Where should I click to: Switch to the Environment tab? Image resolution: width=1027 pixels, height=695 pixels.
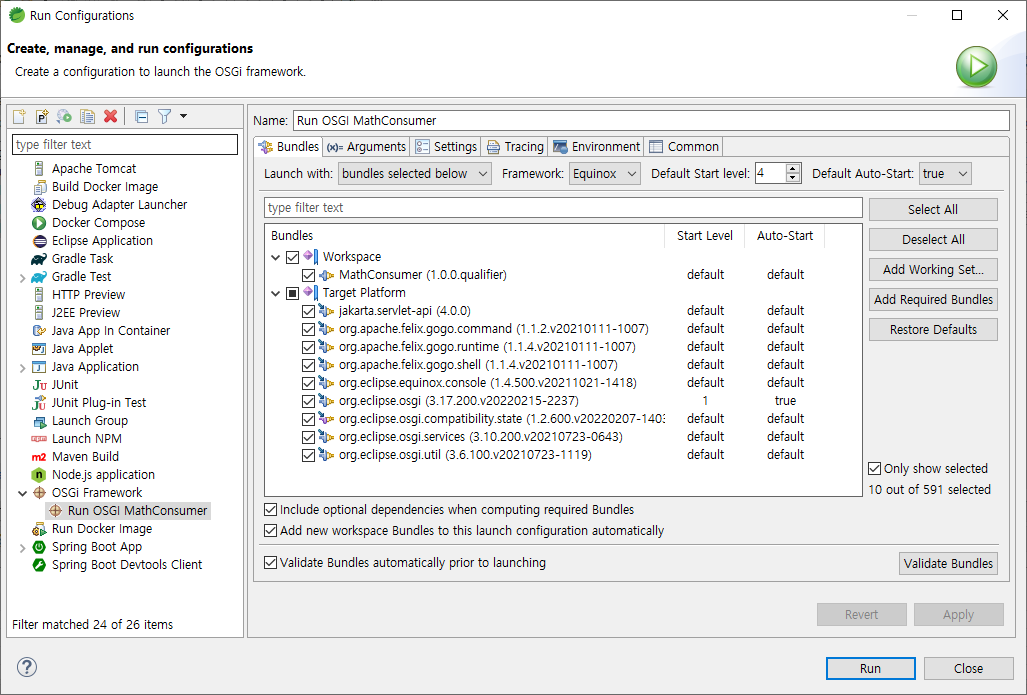click(x=597, y=147)
